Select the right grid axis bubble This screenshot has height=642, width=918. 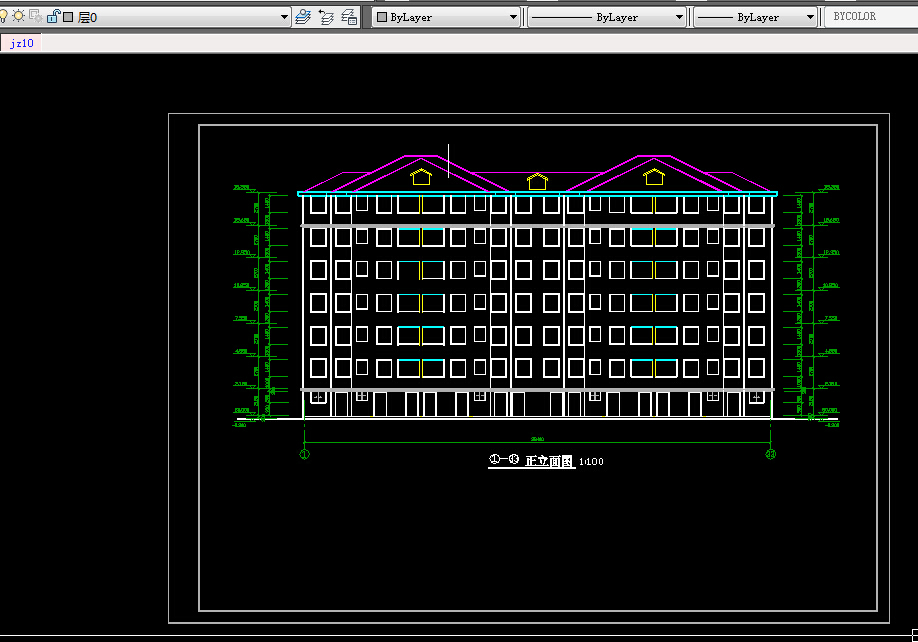tap(771, 454)
